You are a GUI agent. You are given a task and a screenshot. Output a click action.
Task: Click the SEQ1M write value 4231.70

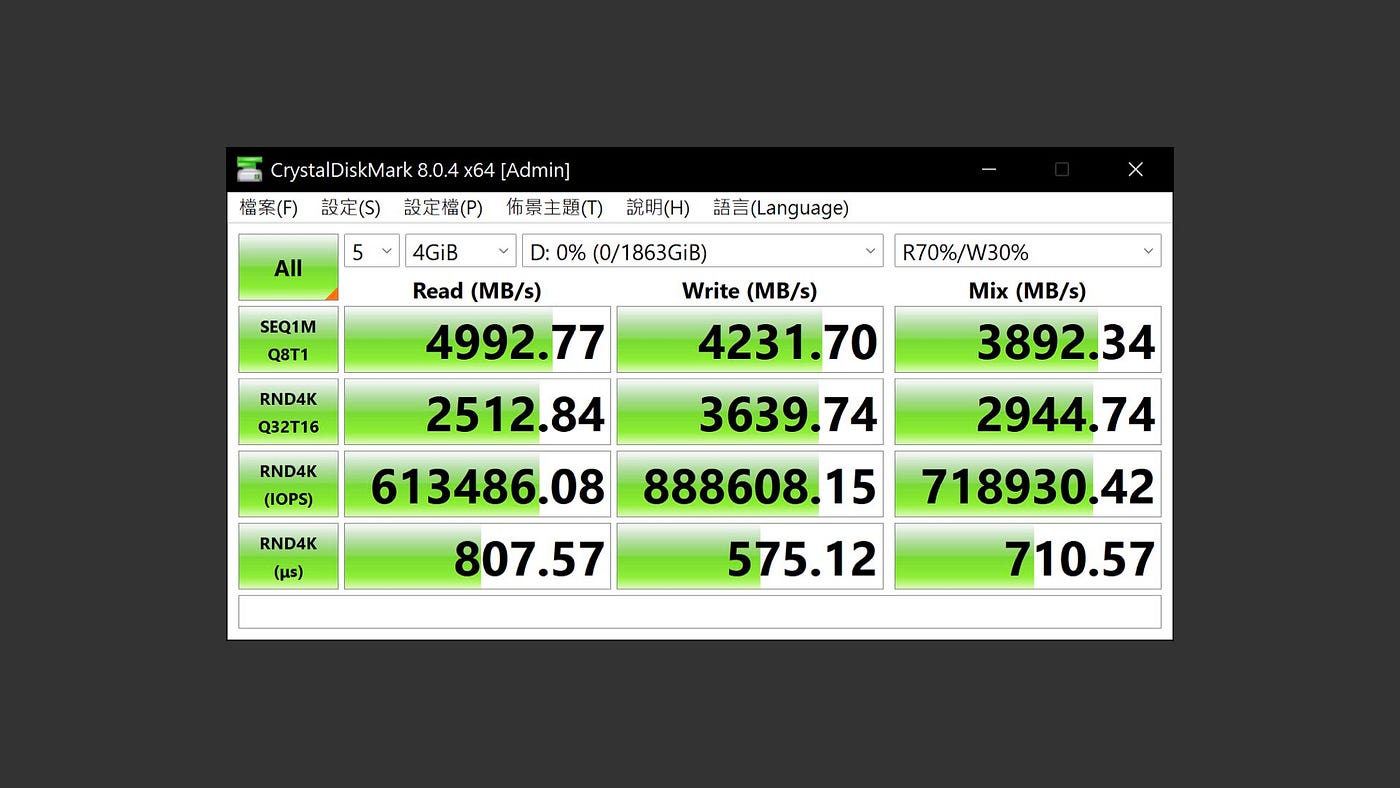pyautogui.click(x=750, y=340)
